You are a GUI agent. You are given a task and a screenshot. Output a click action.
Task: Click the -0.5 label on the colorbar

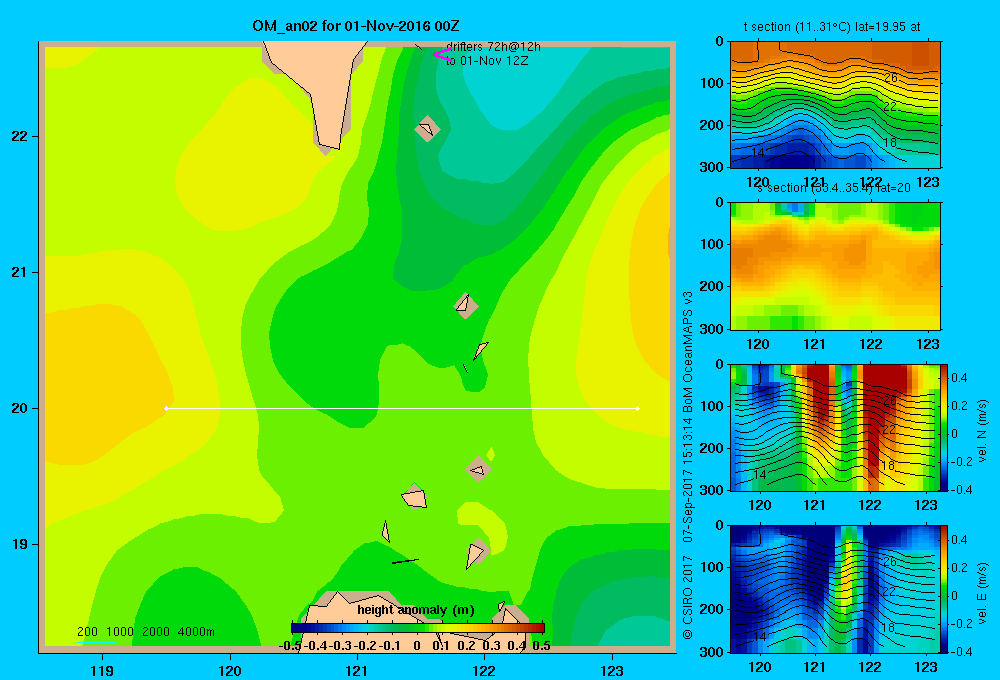[290, 646]
